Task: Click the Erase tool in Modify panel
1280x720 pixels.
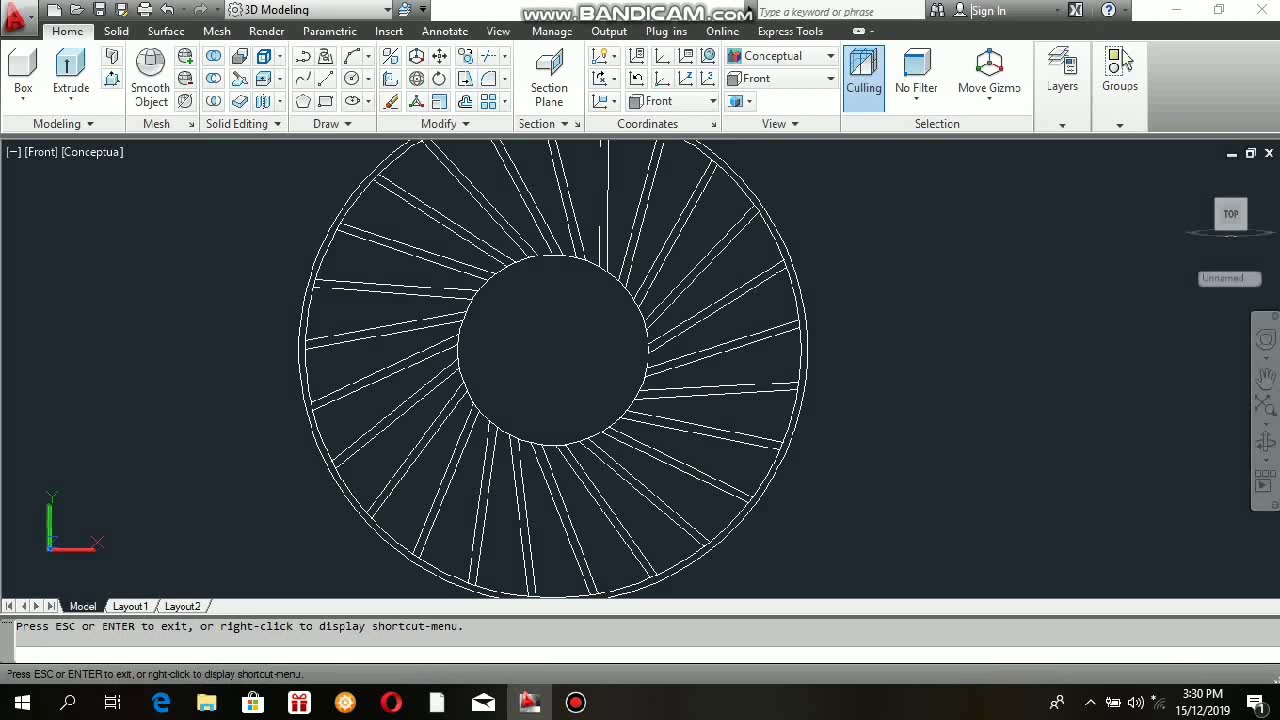Action: (x=391, y=101)
